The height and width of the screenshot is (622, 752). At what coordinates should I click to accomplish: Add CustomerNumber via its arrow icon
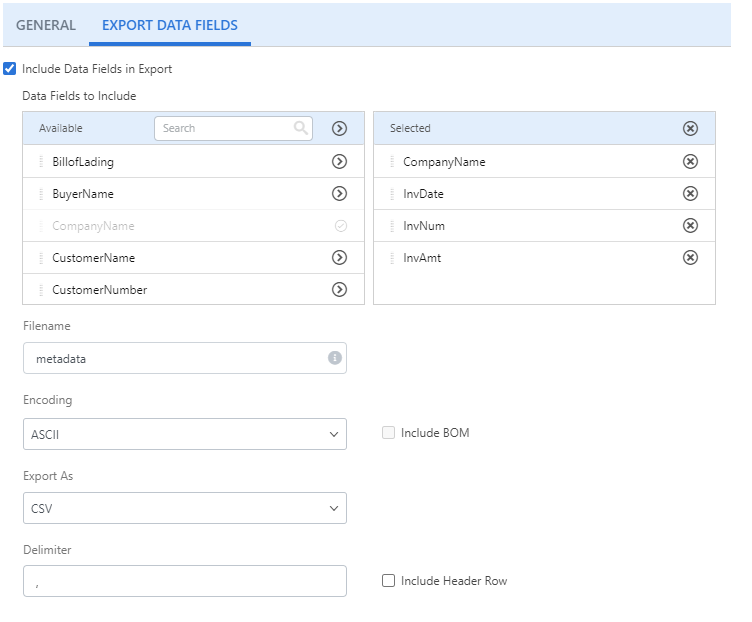tap(339, 289)
